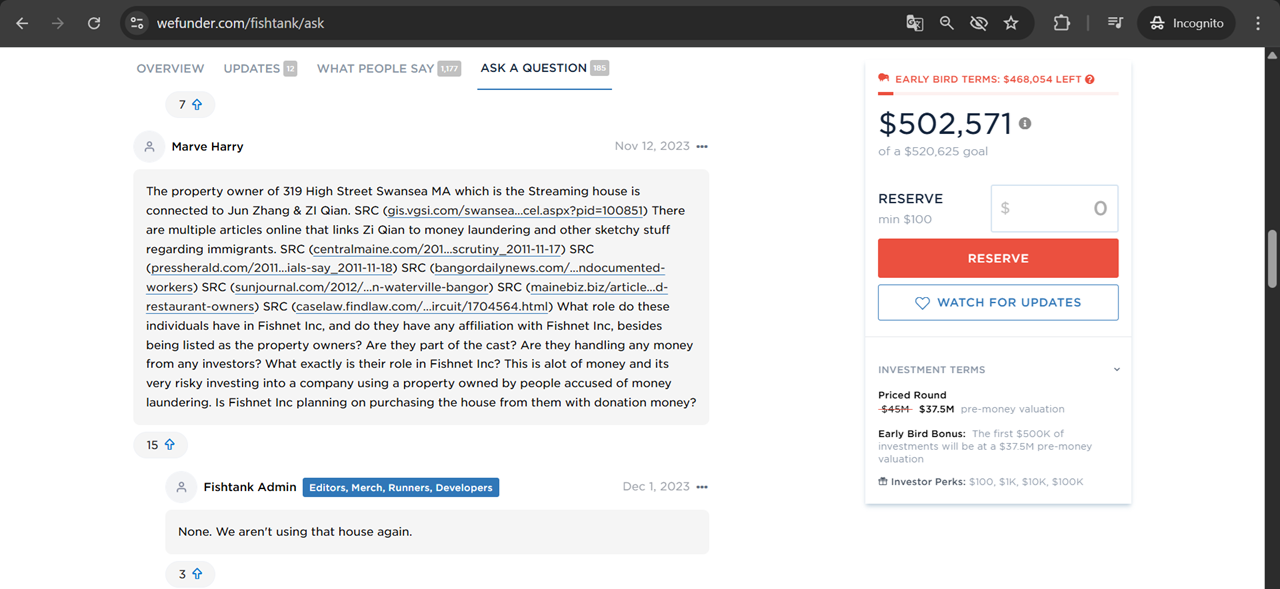Viewport: 1280px width, 589px height.
Task: Open the pressherald.com source link
Action: tap(273, 268)
